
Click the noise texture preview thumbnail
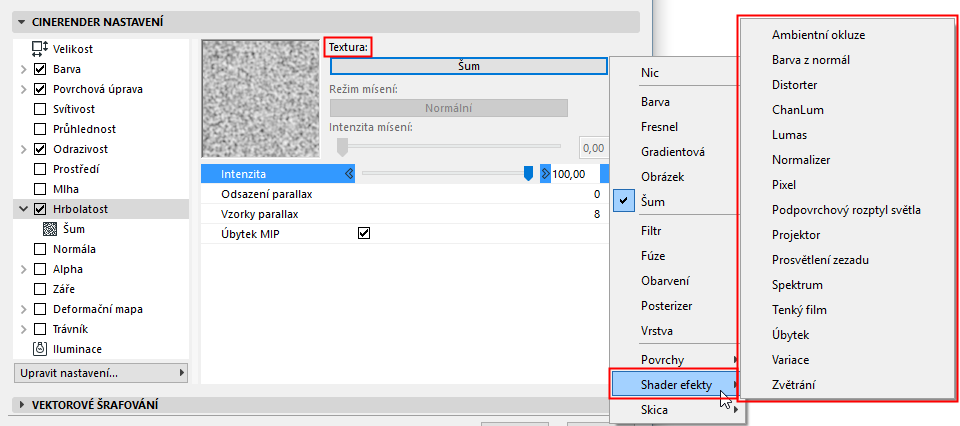point(261,98)
